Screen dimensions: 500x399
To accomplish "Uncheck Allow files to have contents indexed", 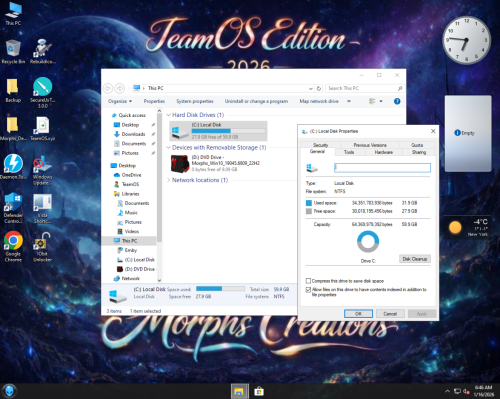I will [308, 290].
